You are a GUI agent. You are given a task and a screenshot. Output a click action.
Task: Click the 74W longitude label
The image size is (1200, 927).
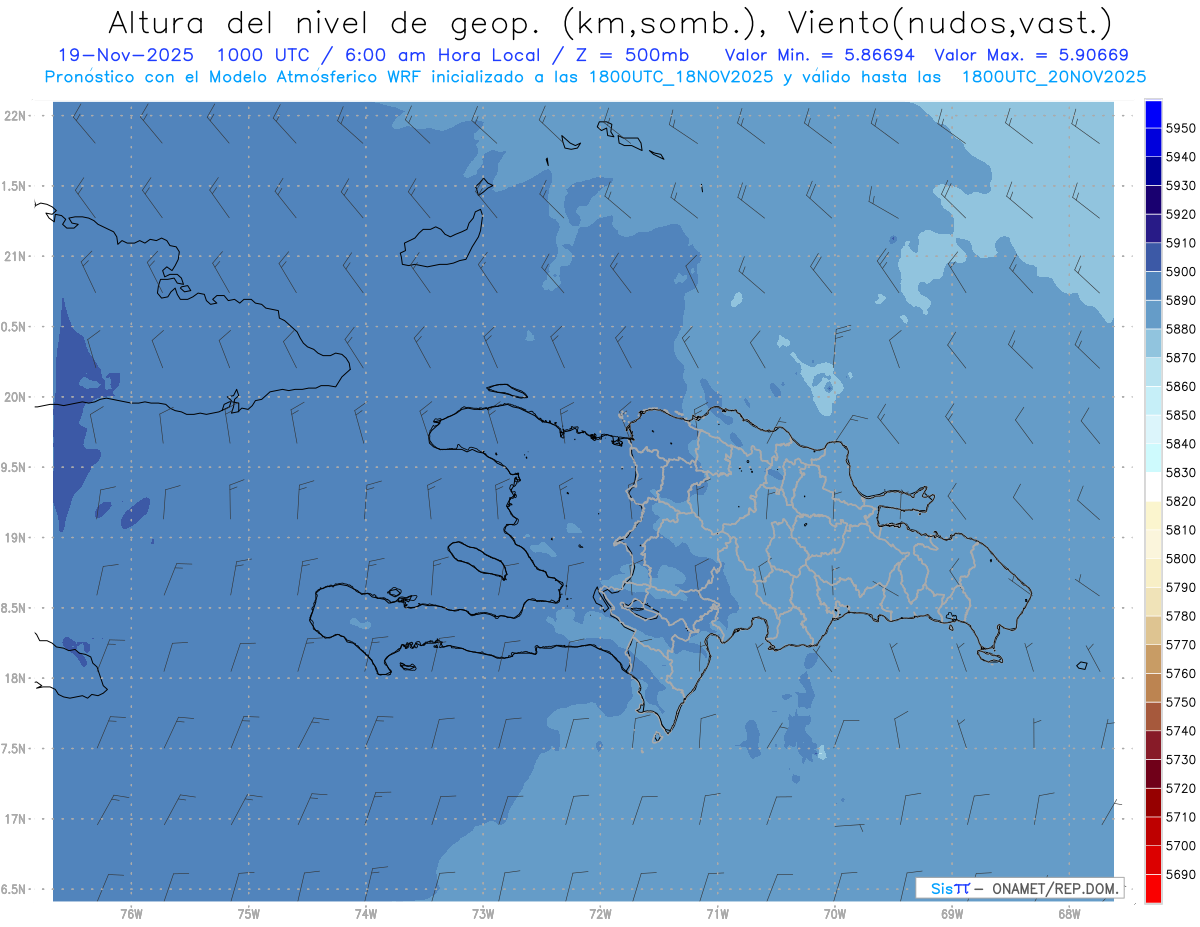366,914
